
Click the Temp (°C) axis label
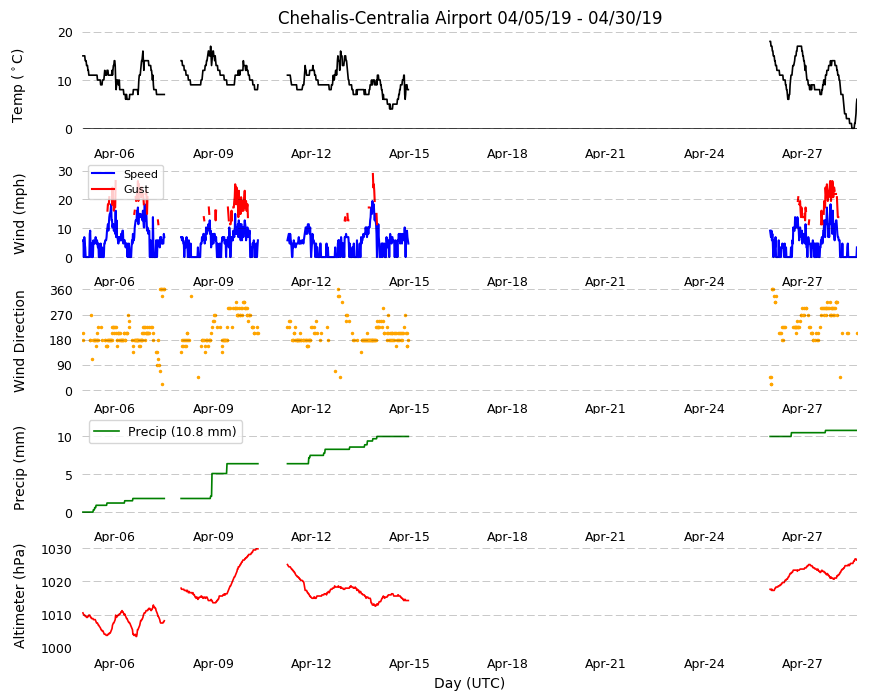[18, 86]
